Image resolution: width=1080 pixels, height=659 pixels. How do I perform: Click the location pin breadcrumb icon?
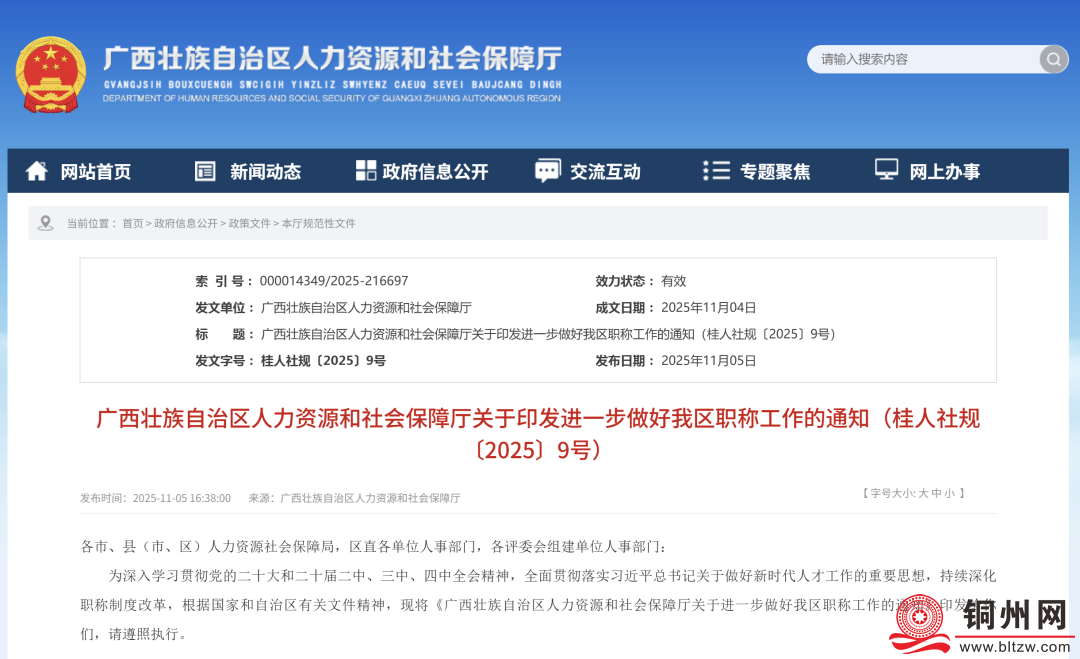[45, 223]
